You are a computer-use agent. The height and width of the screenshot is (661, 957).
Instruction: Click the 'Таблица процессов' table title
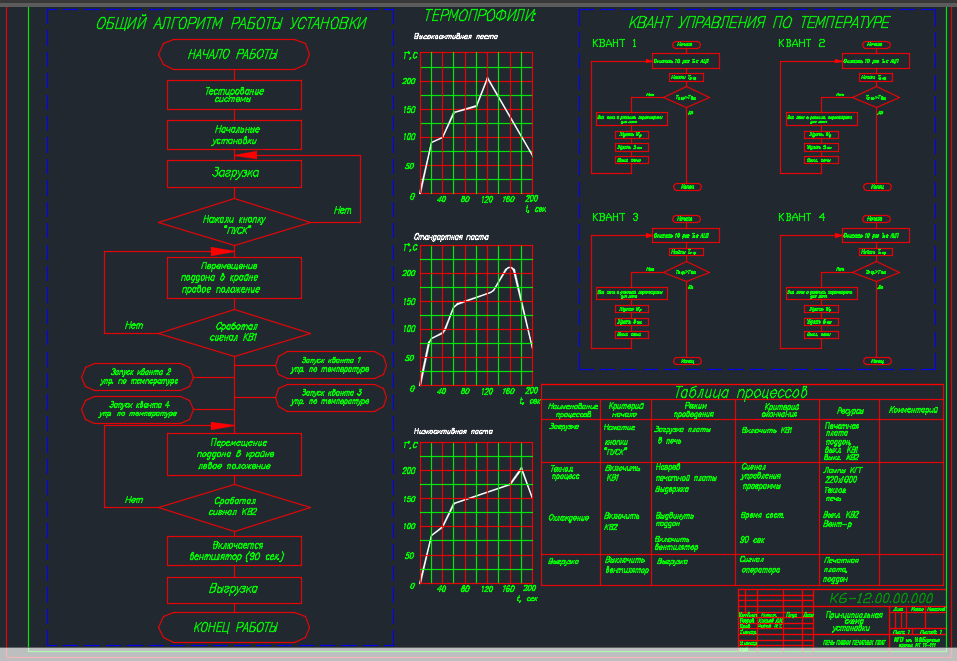[x=740, y=392]
